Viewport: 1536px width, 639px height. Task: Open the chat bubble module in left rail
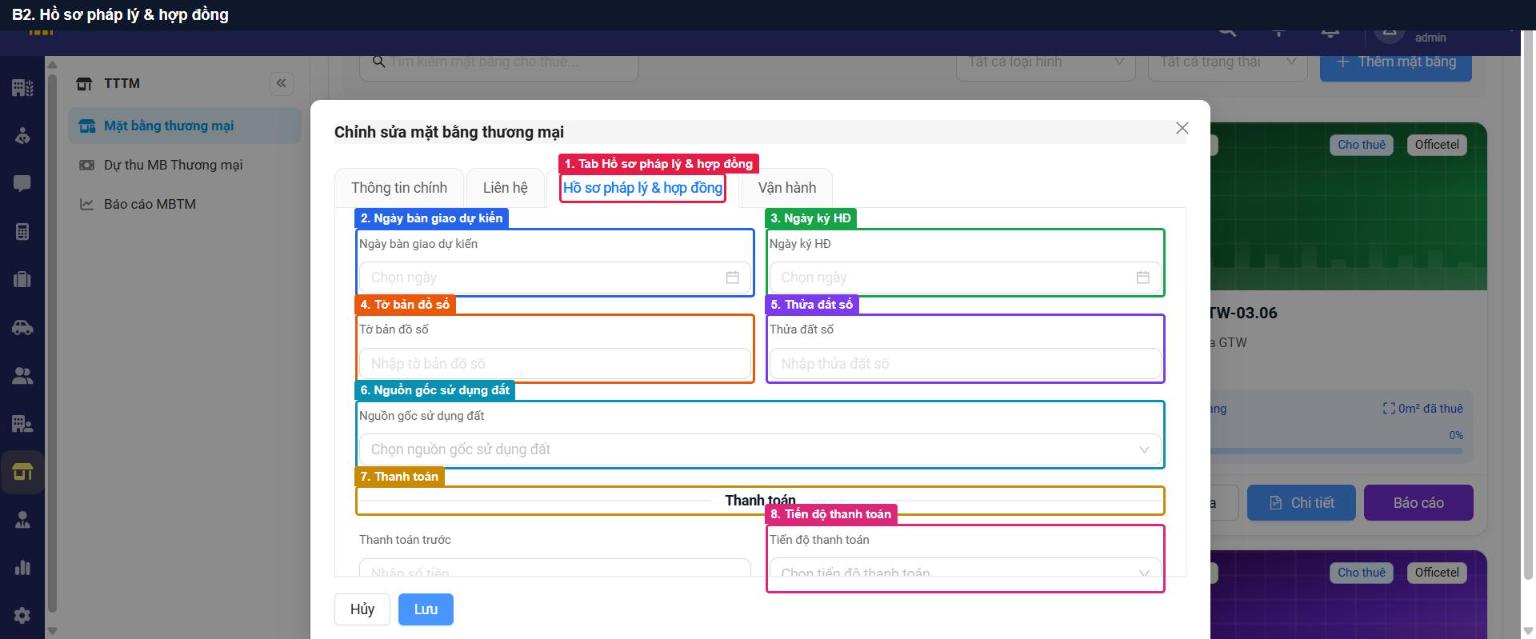pyautogui.click(x=21, y=184)
